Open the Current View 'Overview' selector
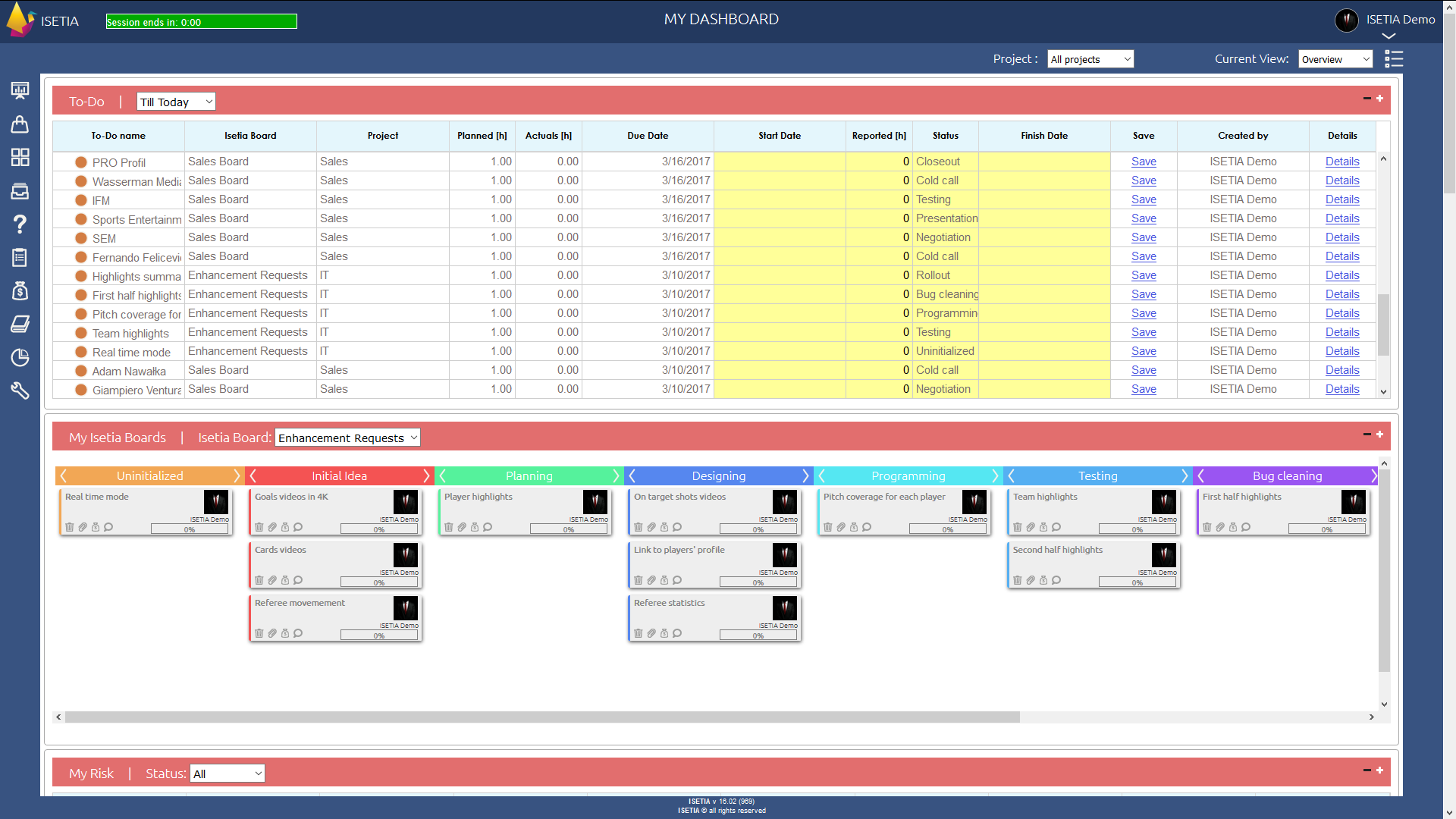Viewport: 1456px width, 819px height. click(1335, 58)
